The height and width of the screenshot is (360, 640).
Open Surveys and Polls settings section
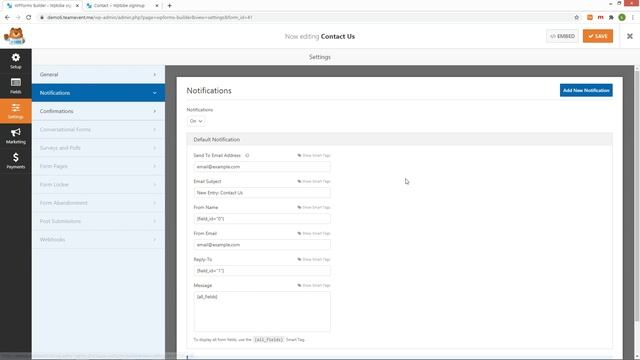[x=98, y=148]
